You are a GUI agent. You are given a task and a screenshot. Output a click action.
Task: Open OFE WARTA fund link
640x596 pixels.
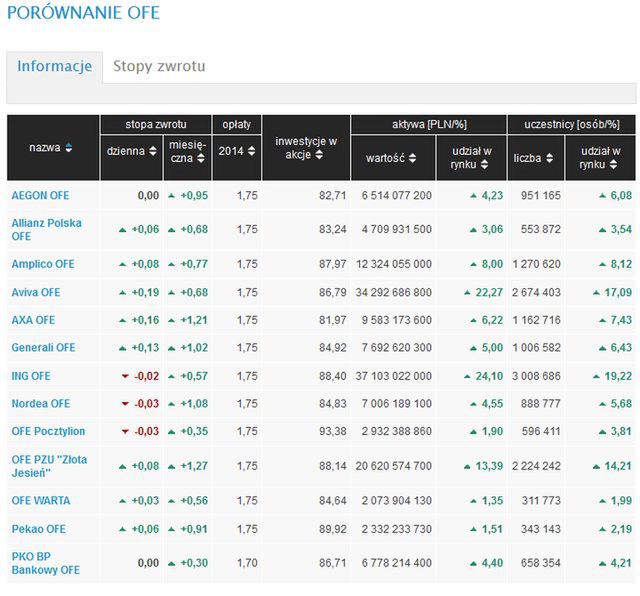pos(41,500)
